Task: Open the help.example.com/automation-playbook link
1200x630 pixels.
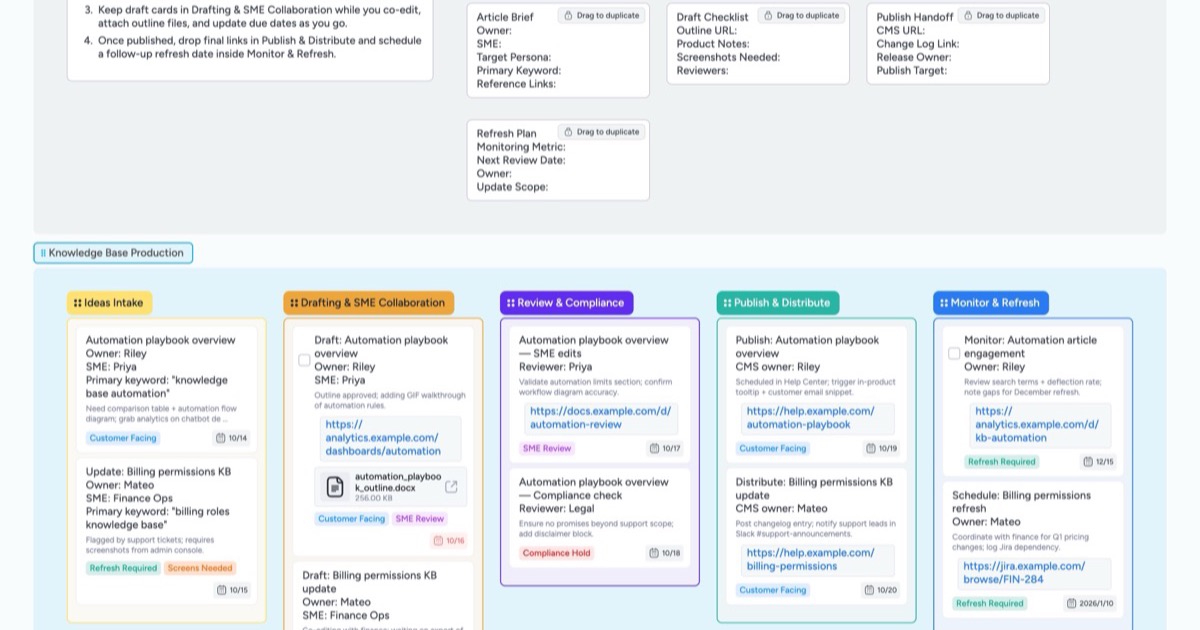Action: coord(811,418)
